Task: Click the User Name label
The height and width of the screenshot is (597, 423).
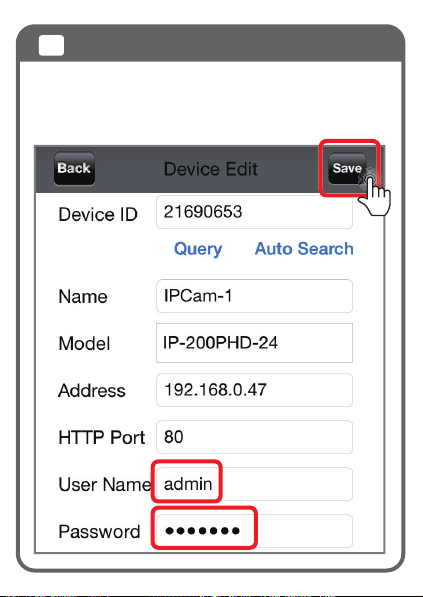Action: pos(105,484)
